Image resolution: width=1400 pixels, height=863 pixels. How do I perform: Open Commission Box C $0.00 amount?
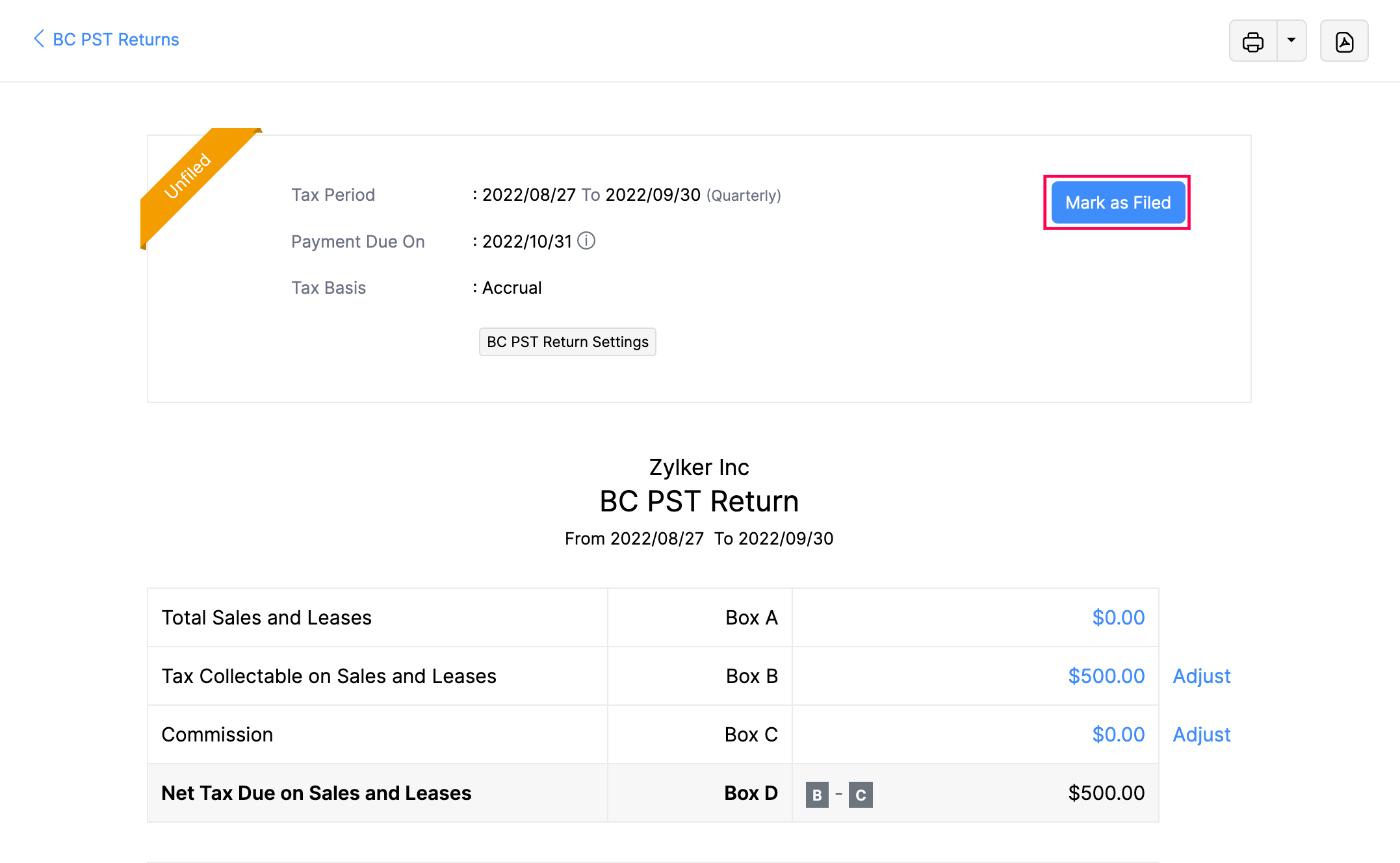pos(1118,734)
